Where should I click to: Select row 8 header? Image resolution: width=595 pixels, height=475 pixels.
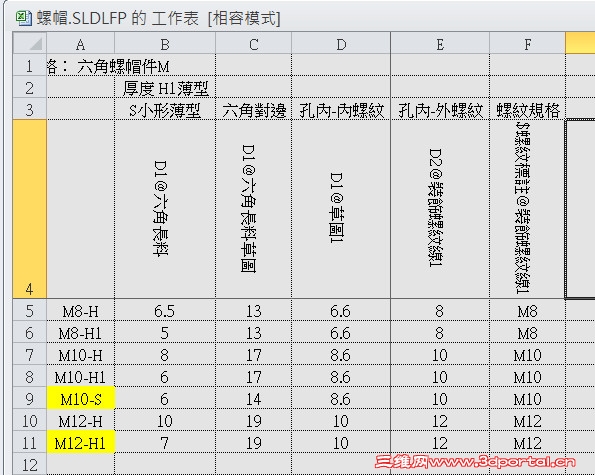(30, 376)
